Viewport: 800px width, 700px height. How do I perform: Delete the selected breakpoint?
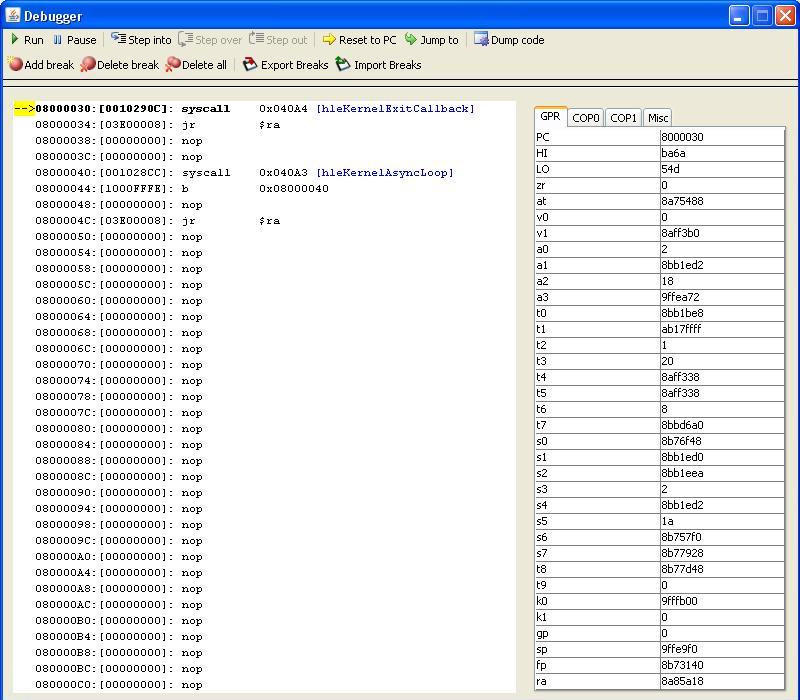point(119,65)
